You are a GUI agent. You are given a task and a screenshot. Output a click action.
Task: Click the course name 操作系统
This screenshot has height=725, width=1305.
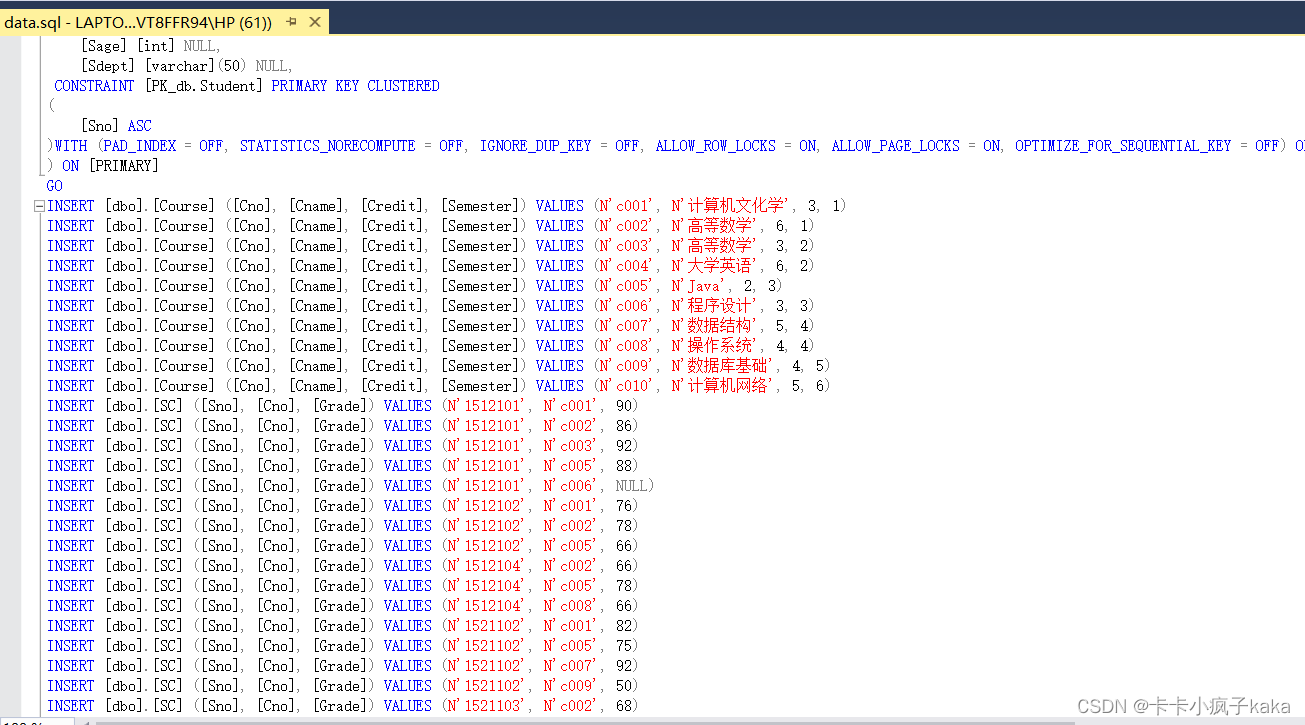(x=720, y=346)
